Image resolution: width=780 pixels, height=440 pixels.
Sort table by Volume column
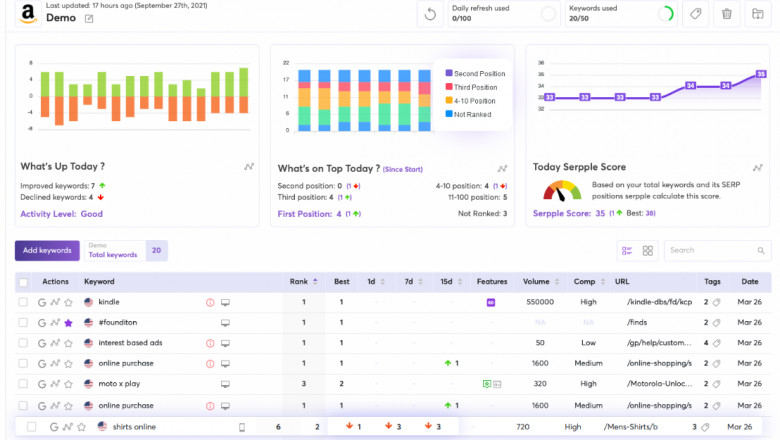(536, 282)
